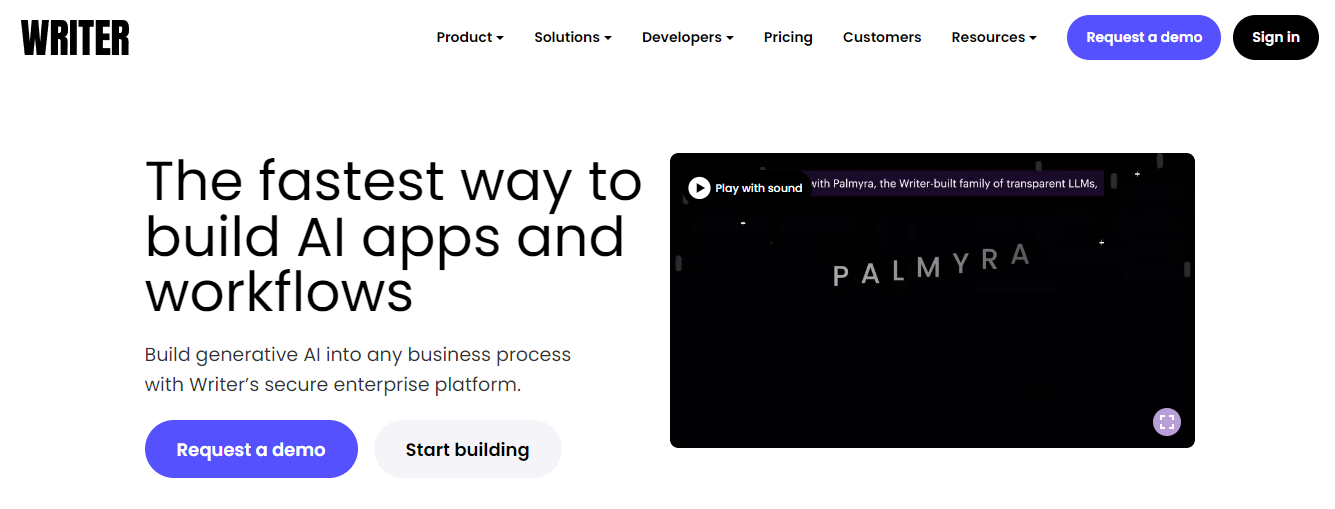Click the PALMYRA text in the video
The height and width of the screenshot is (509, 1335).
pos(930,266)
